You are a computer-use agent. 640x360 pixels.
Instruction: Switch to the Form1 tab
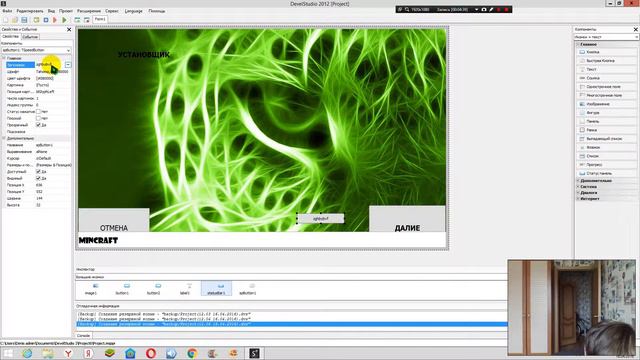[100, 19]
